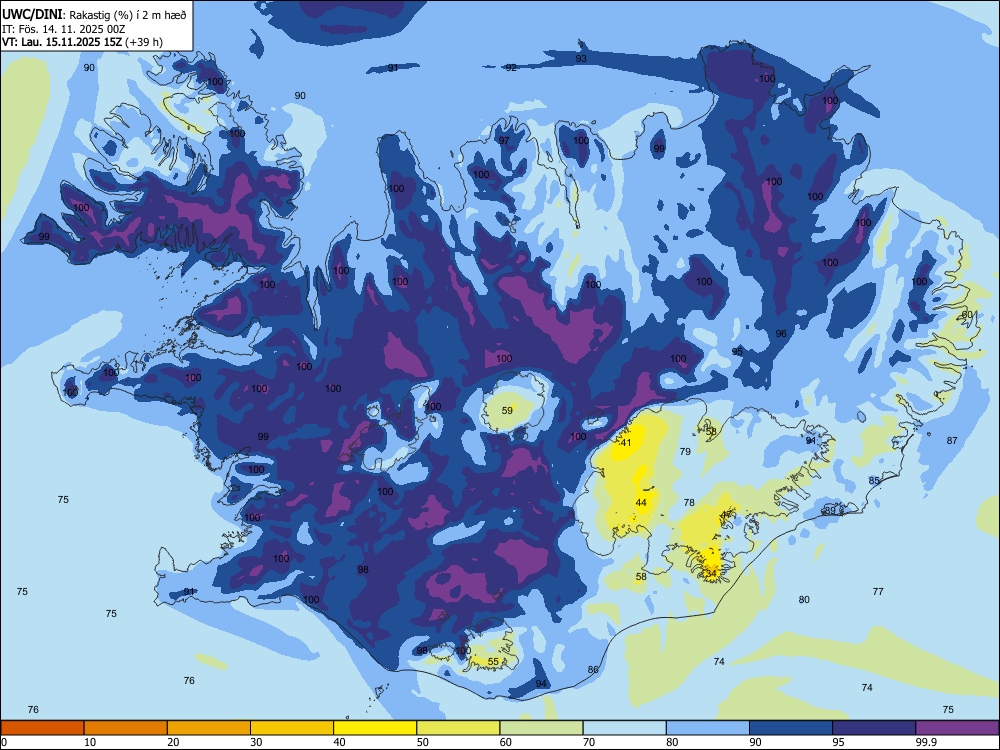The width and height of the screenshot is (1000, 750).
Task: Click the '34' lowest humidity value
Action: point(710,574)
